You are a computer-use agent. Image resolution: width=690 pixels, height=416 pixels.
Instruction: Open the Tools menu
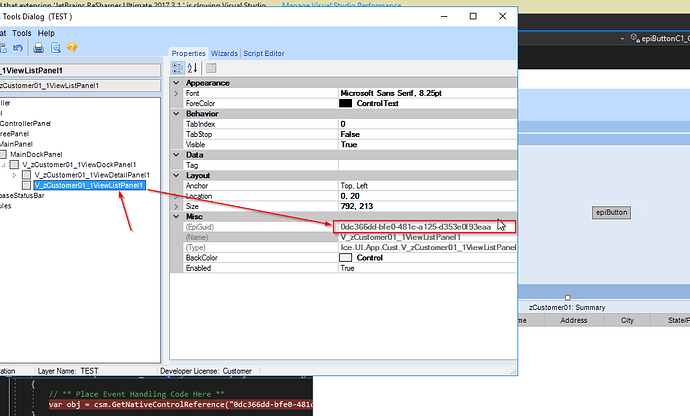[22, 33]
